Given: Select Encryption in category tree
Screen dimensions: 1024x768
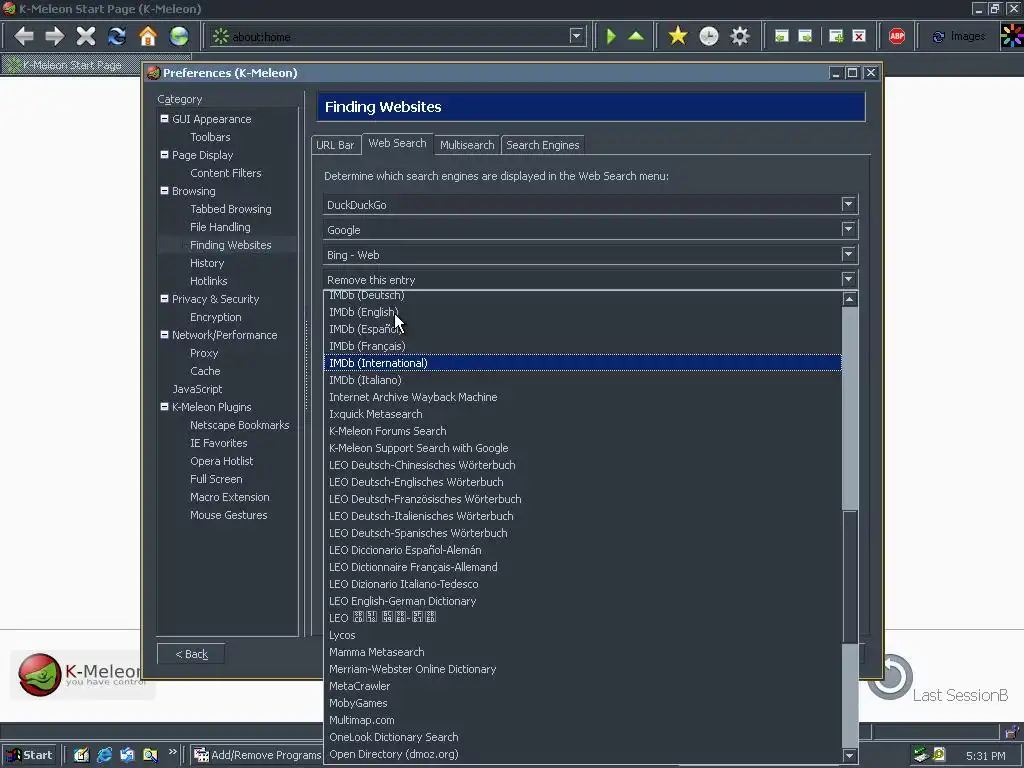Looking at the screenshot, I should point(216,317).
